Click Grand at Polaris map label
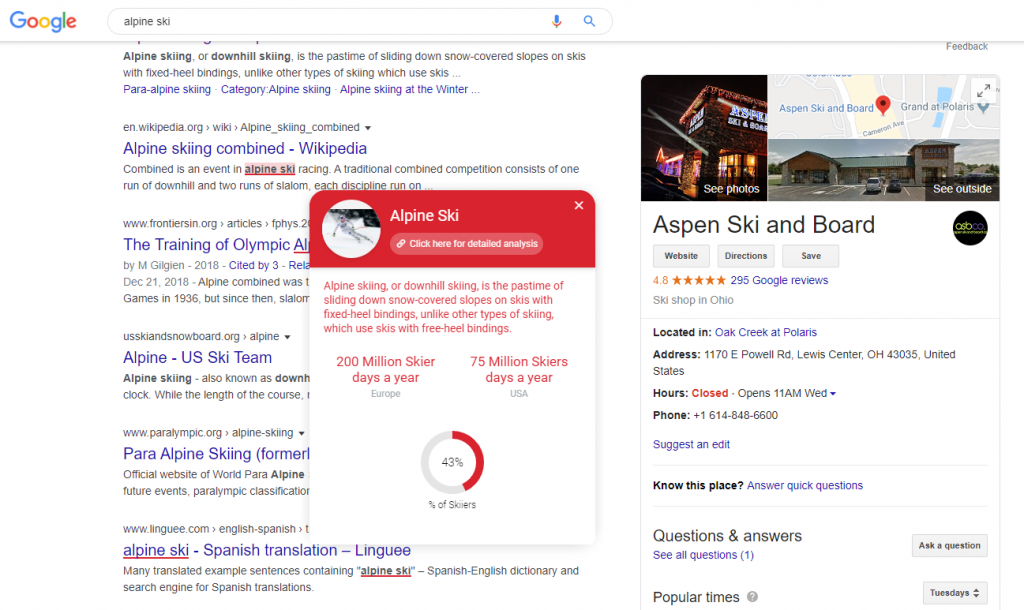The height and width of the screenshot is (610, 1024). pyautogui.click(x=937, y=106)
